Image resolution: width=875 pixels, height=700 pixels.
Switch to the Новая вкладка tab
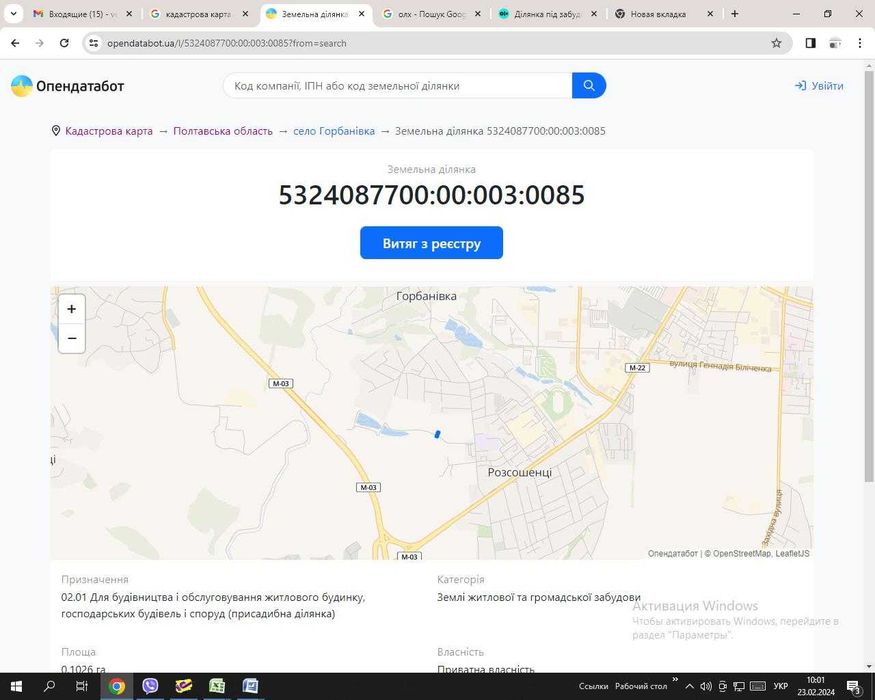pyautogui.click(x=657, y=14)
